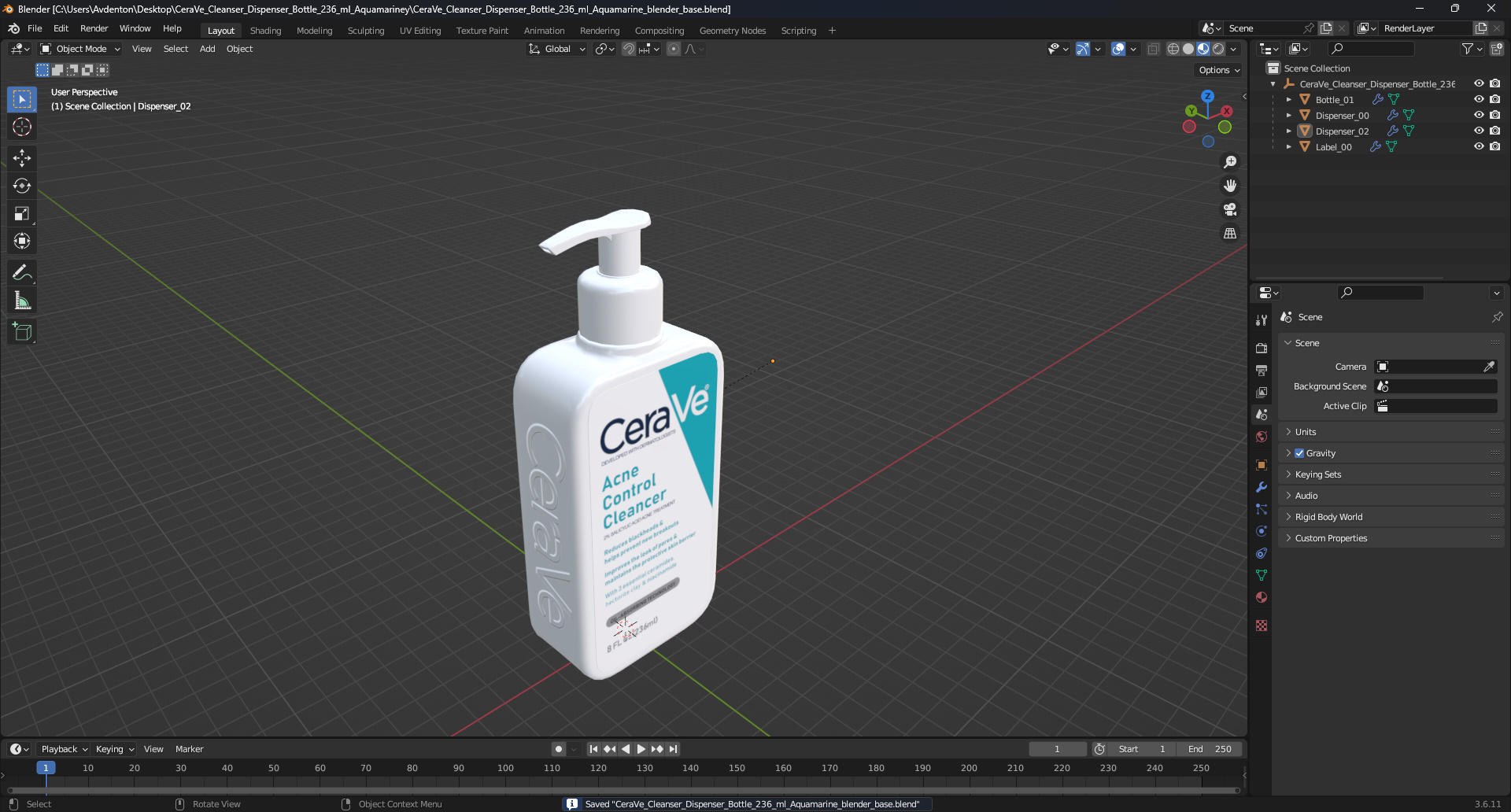The height and width of the screenshot is (812, 1511).
Task: Hide Bottle_01 in viewport
Action: point(1479,100)
